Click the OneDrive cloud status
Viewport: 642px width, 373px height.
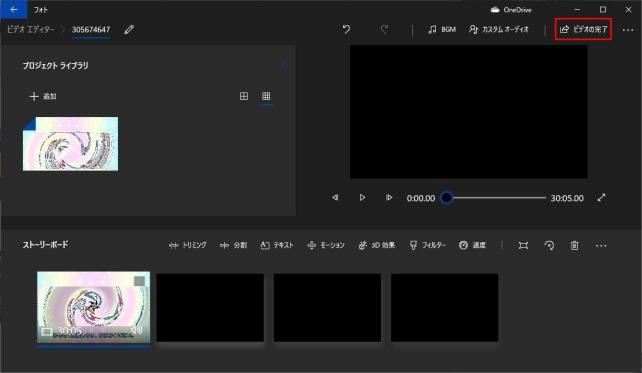[x=511, y=10]
